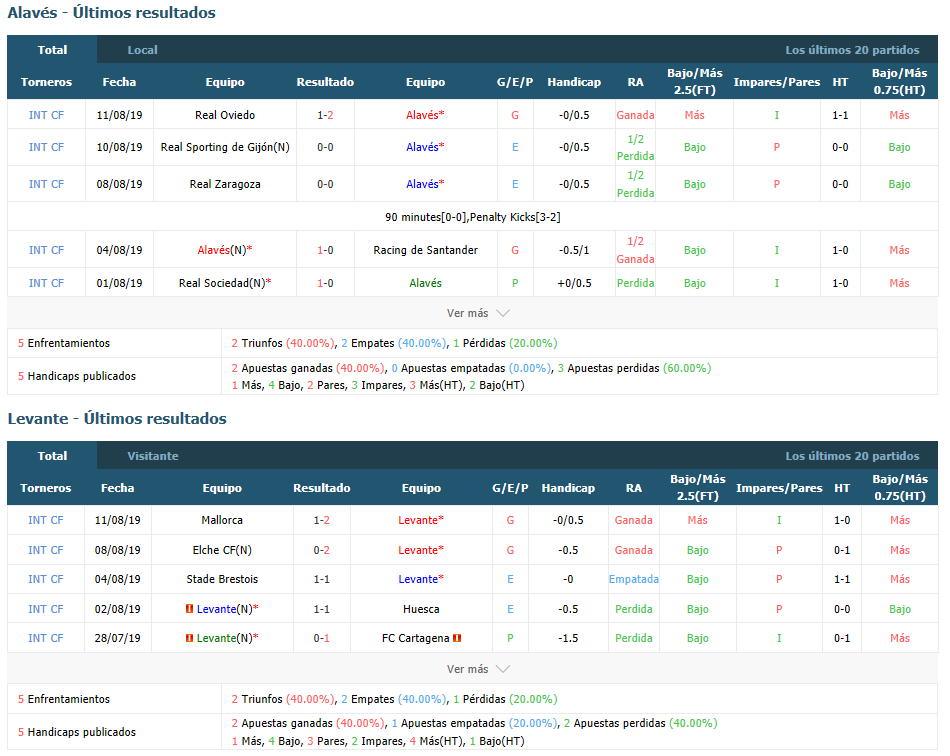Viewport: 950px width, 756px height.
Task: Click date 28/07/19 in Levante table
Action: coord(118,638)
